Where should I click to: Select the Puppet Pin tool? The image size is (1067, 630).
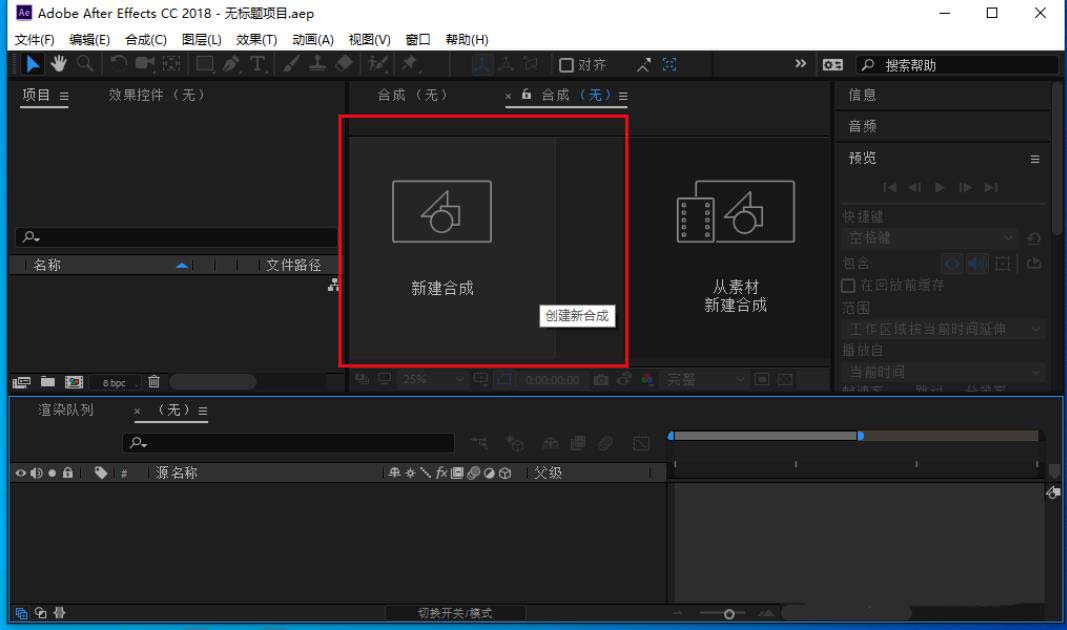click(409, 64)
